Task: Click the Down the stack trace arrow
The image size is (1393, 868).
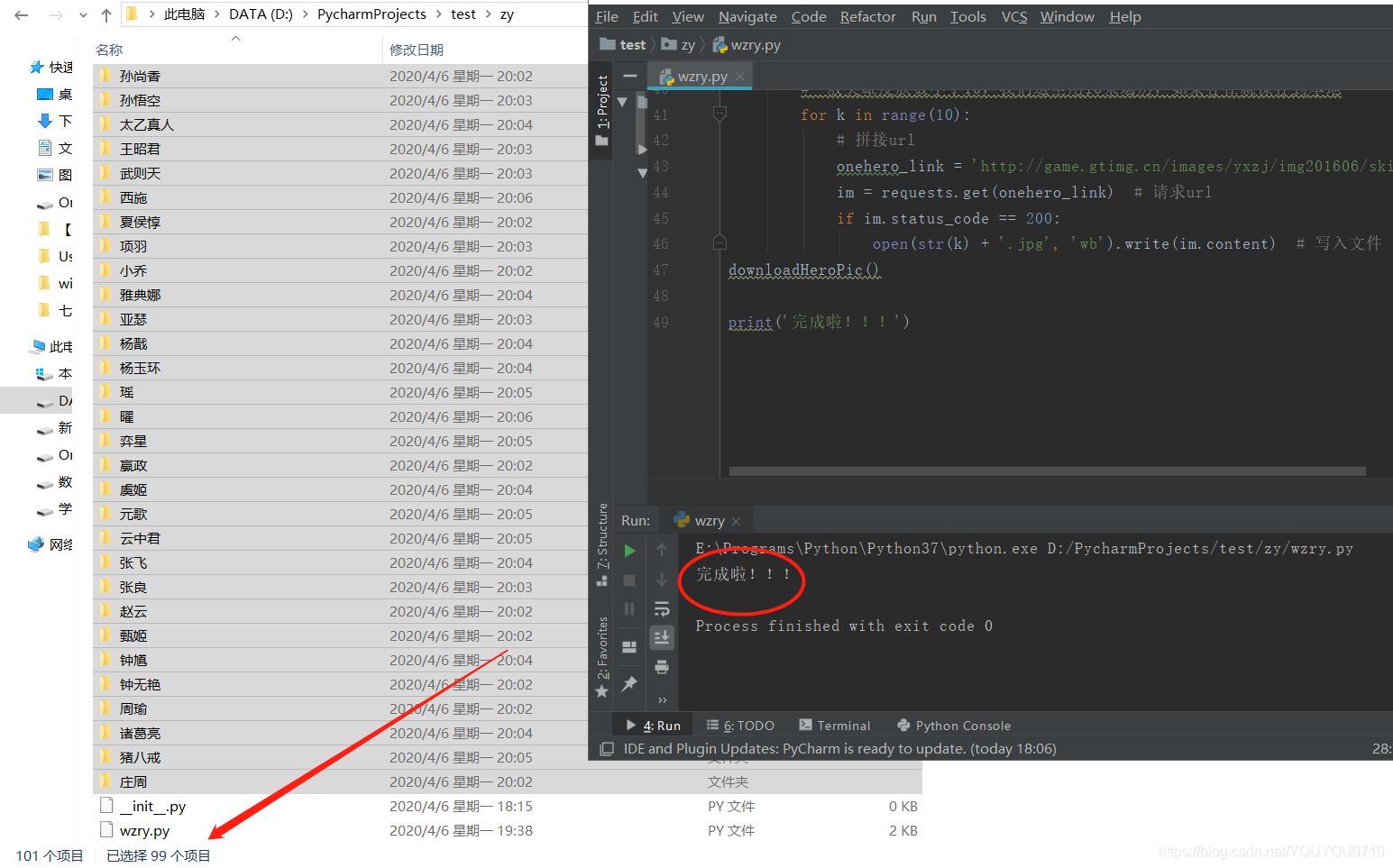Action: [662, 580]
